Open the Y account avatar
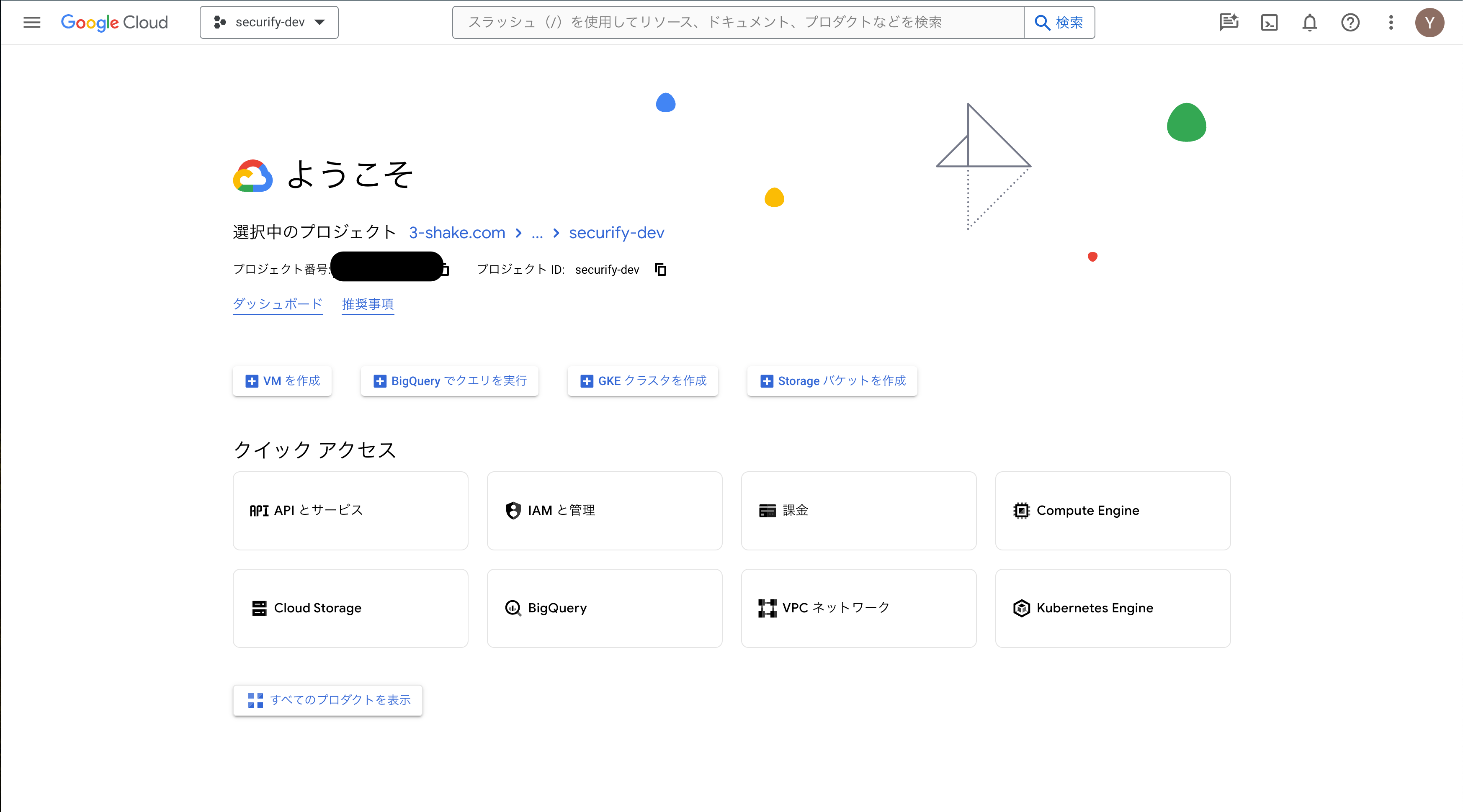The image size is (1463, 812). coord(1430,22)
